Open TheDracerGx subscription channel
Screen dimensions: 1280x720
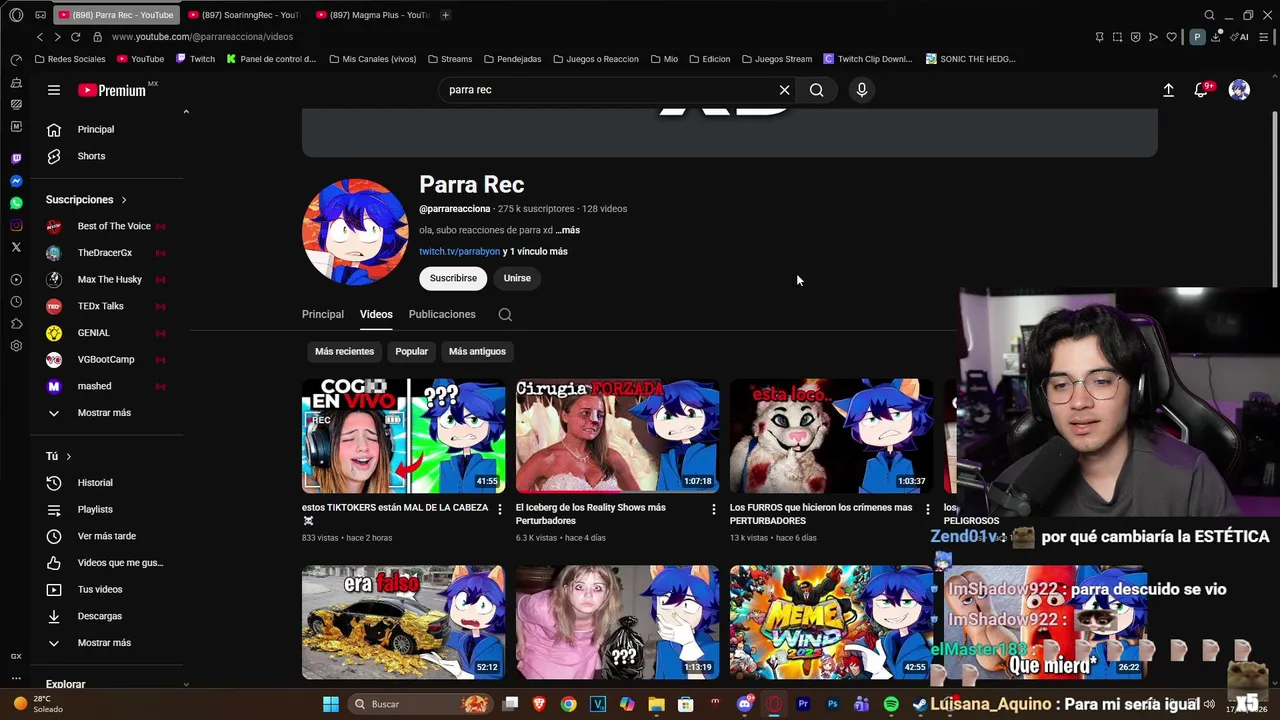click(x=105, y=253)
